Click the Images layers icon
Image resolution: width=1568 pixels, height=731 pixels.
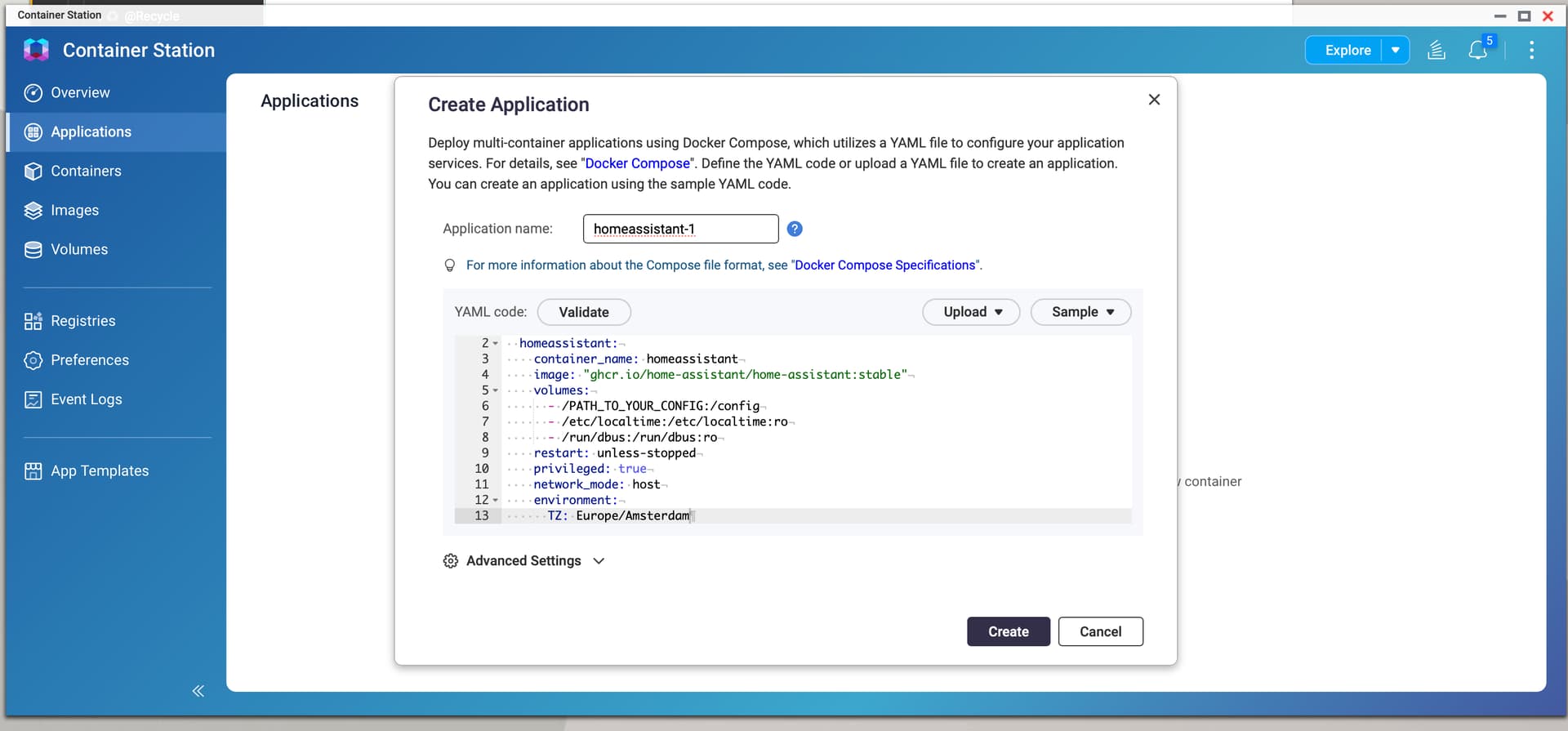point(33,211)
